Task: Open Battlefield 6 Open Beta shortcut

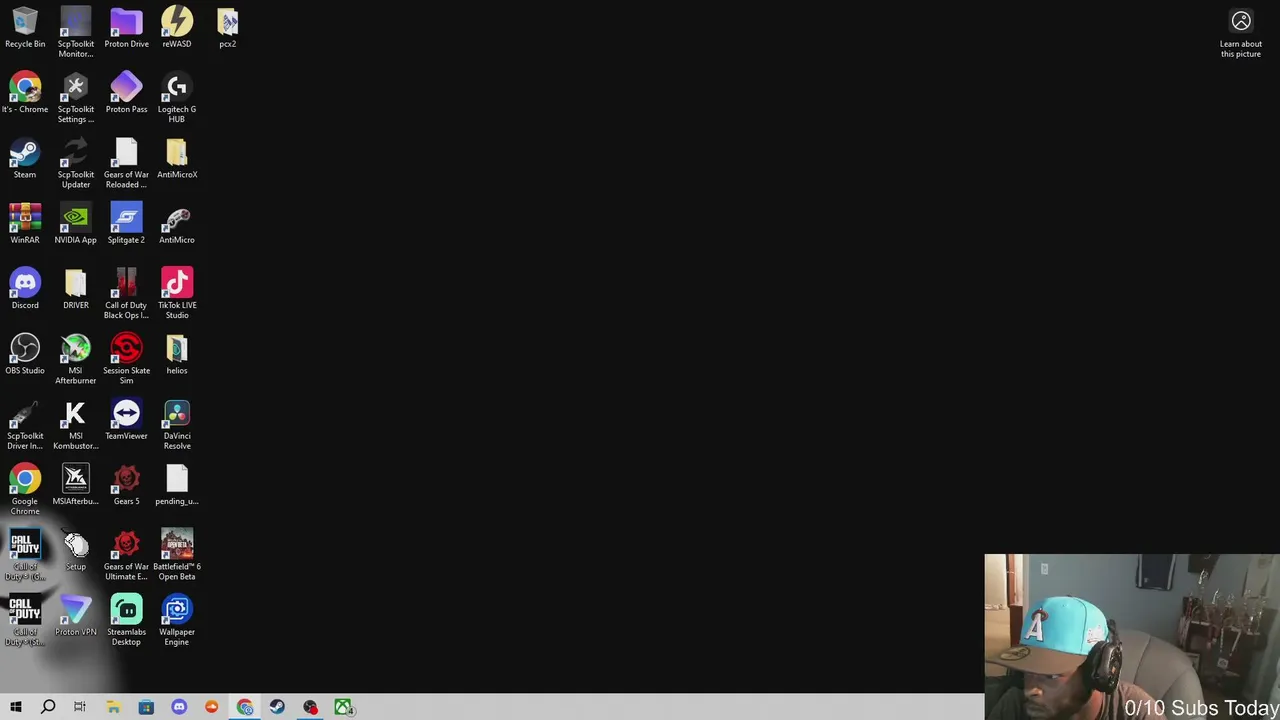Action: 177,554
